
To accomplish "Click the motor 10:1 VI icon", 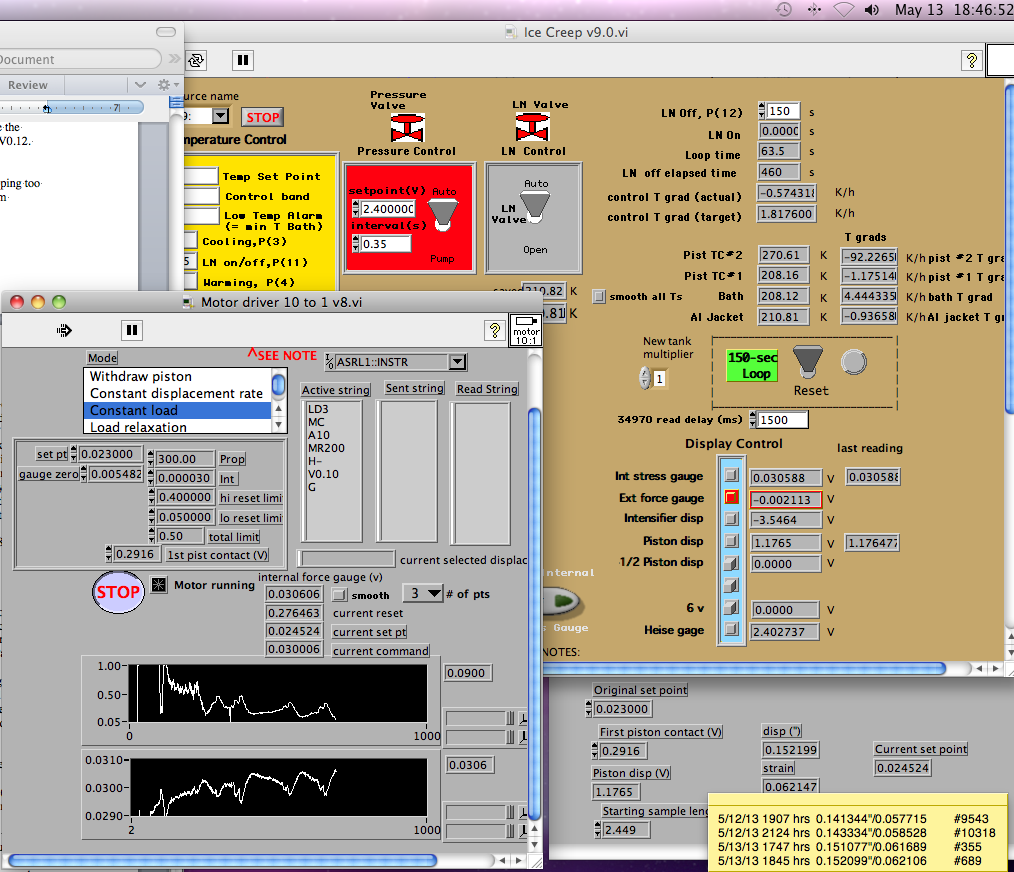I will click(525, 329).
